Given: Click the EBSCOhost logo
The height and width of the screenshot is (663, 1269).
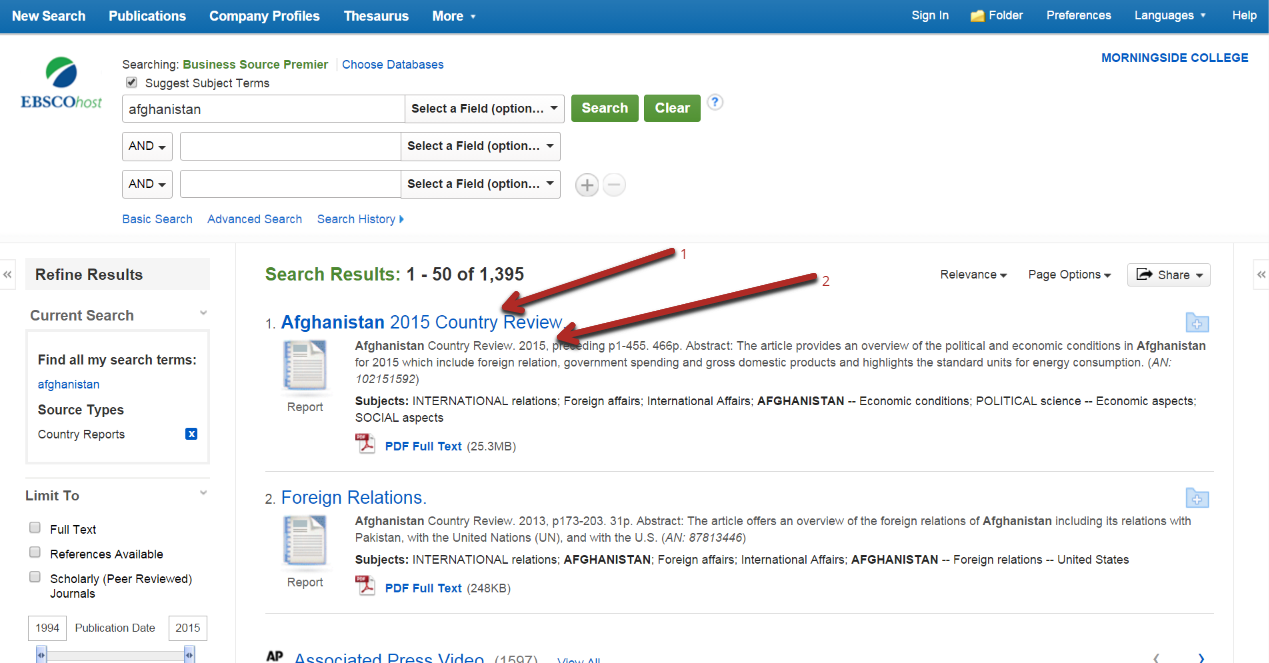Looking at the screenshot, I should (x=61, y=82).
